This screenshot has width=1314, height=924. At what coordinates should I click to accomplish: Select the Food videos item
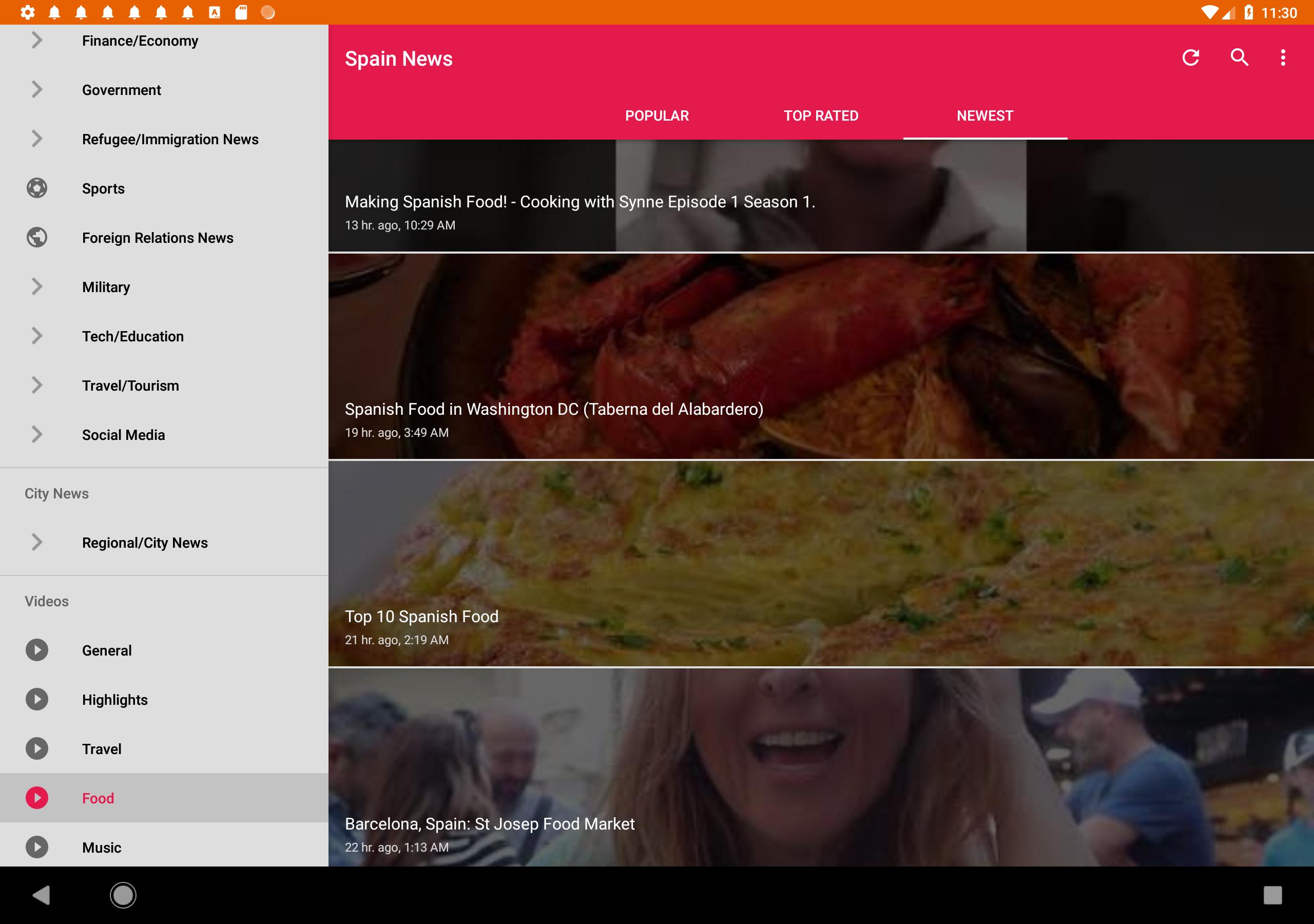[x=164, y=798]
